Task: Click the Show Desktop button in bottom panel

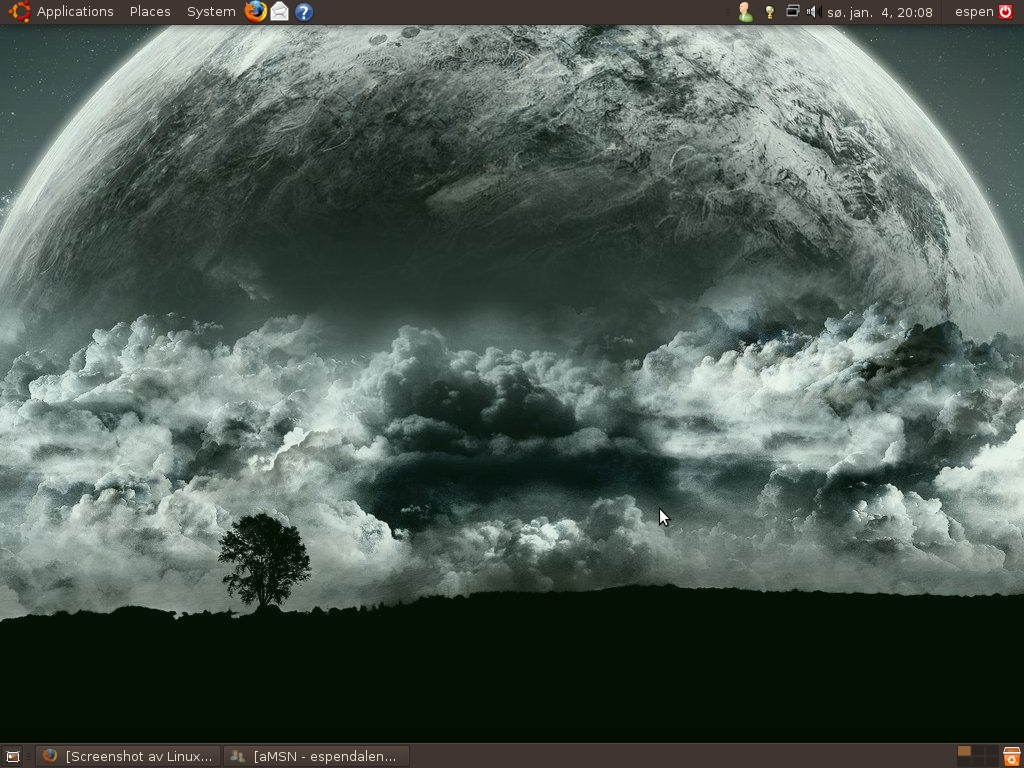Action: pos(13,757)
